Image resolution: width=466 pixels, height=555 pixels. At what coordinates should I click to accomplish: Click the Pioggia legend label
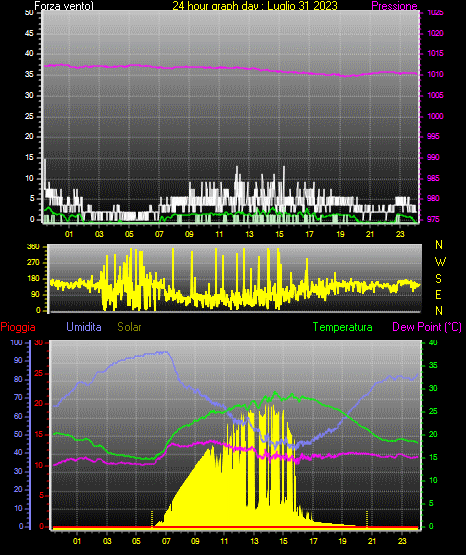pyautogui.click(x=18, y=327)
